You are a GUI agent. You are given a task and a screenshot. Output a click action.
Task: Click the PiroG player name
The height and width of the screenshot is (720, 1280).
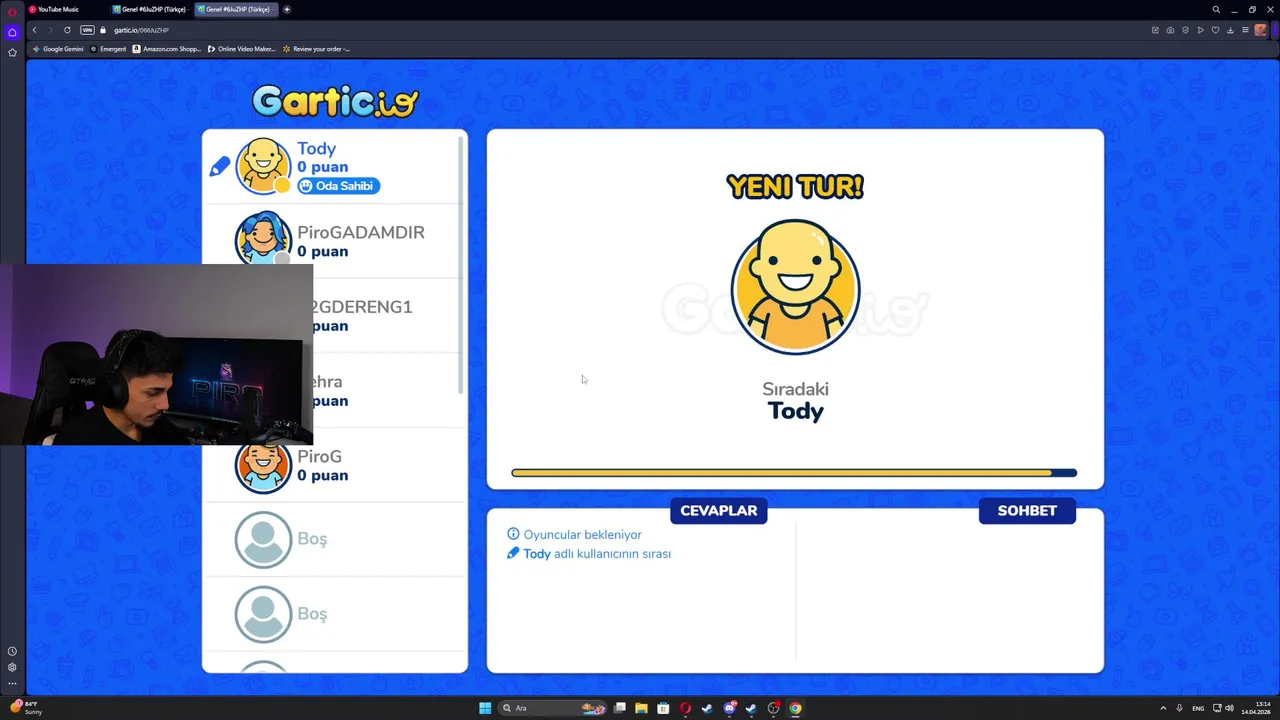click(319, 456)
